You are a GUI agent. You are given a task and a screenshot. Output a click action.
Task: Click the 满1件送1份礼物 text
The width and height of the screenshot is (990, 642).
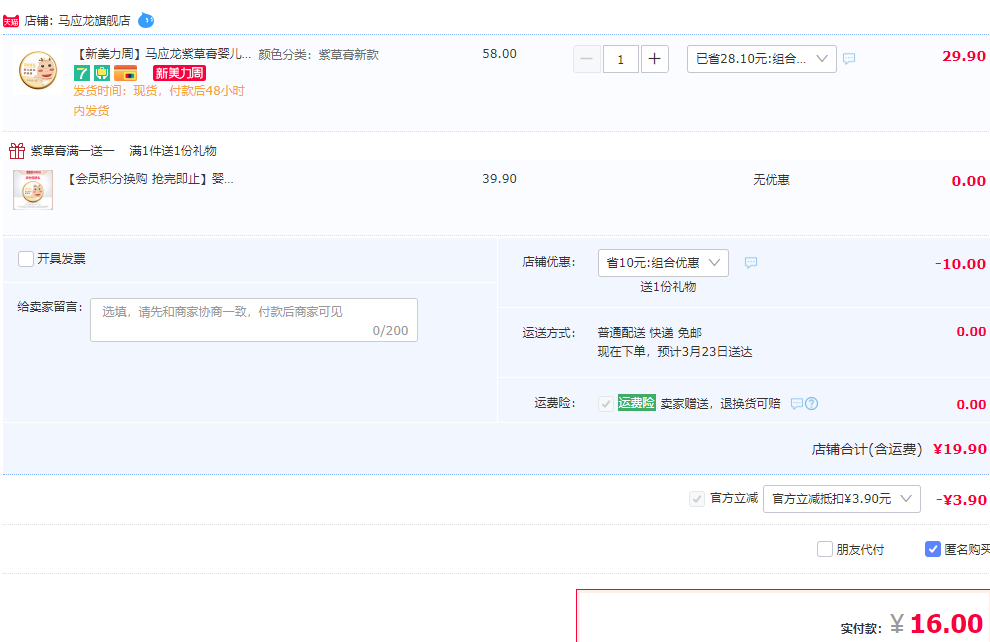[173, 151]
